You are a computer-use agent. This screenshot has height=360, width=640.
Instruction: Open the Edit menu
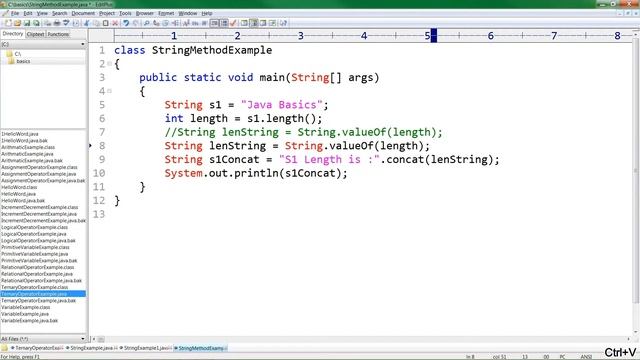coord(28,13)
